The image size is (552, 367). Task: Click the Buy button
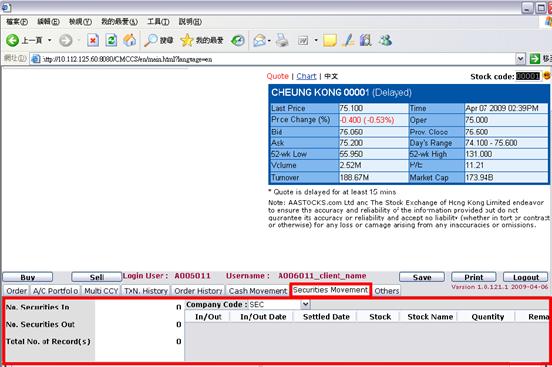28,277
